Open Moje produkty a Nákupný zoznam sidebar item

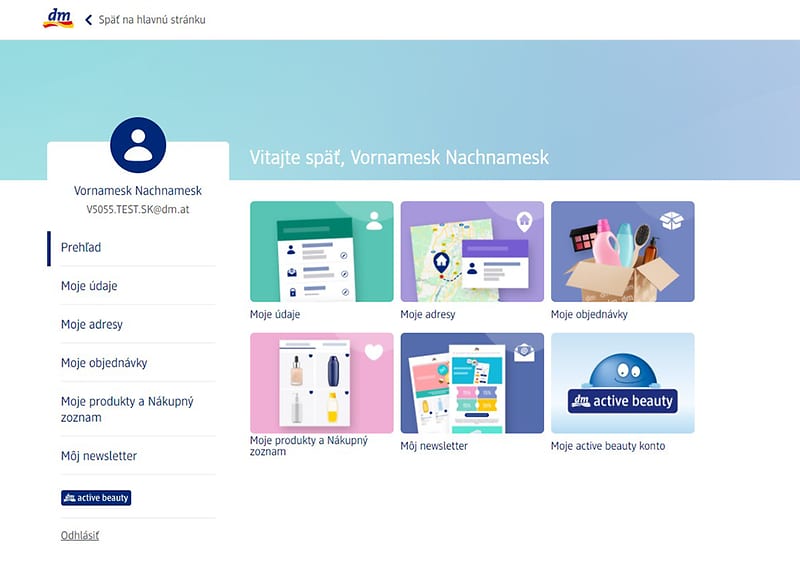(x=127, y=409)
